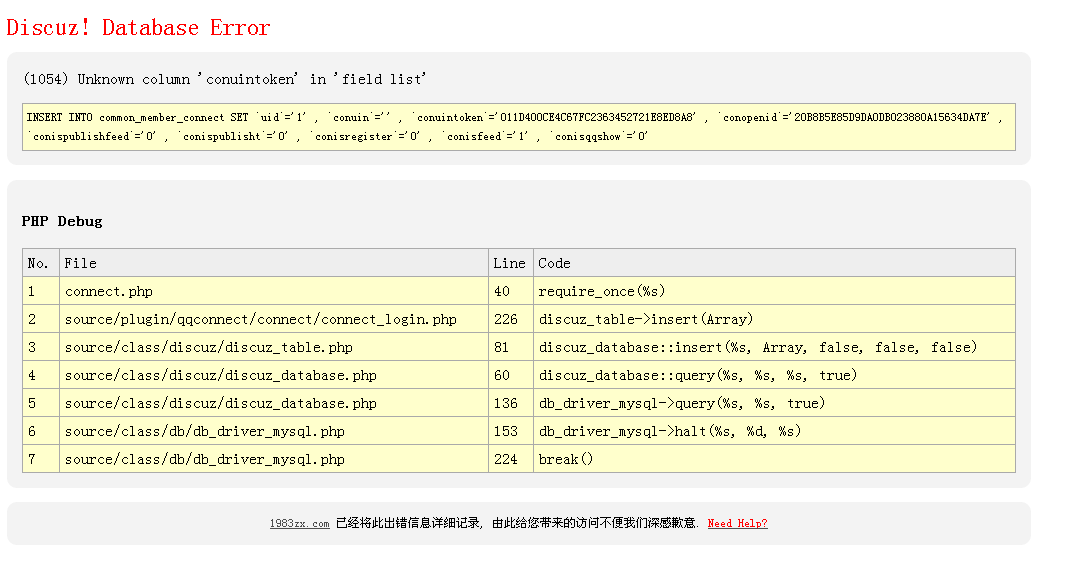Click the PHP Debug section title
Screen dimensions: 1080x570
coord(62,221)
